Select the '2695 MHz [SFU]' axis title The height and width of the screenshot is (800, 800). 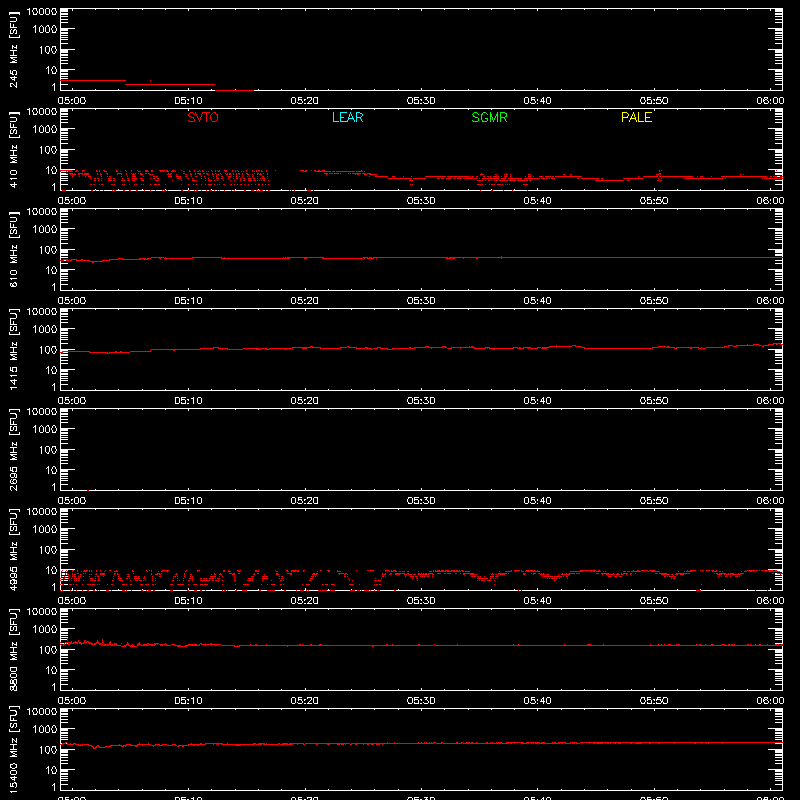coord(13,450)
